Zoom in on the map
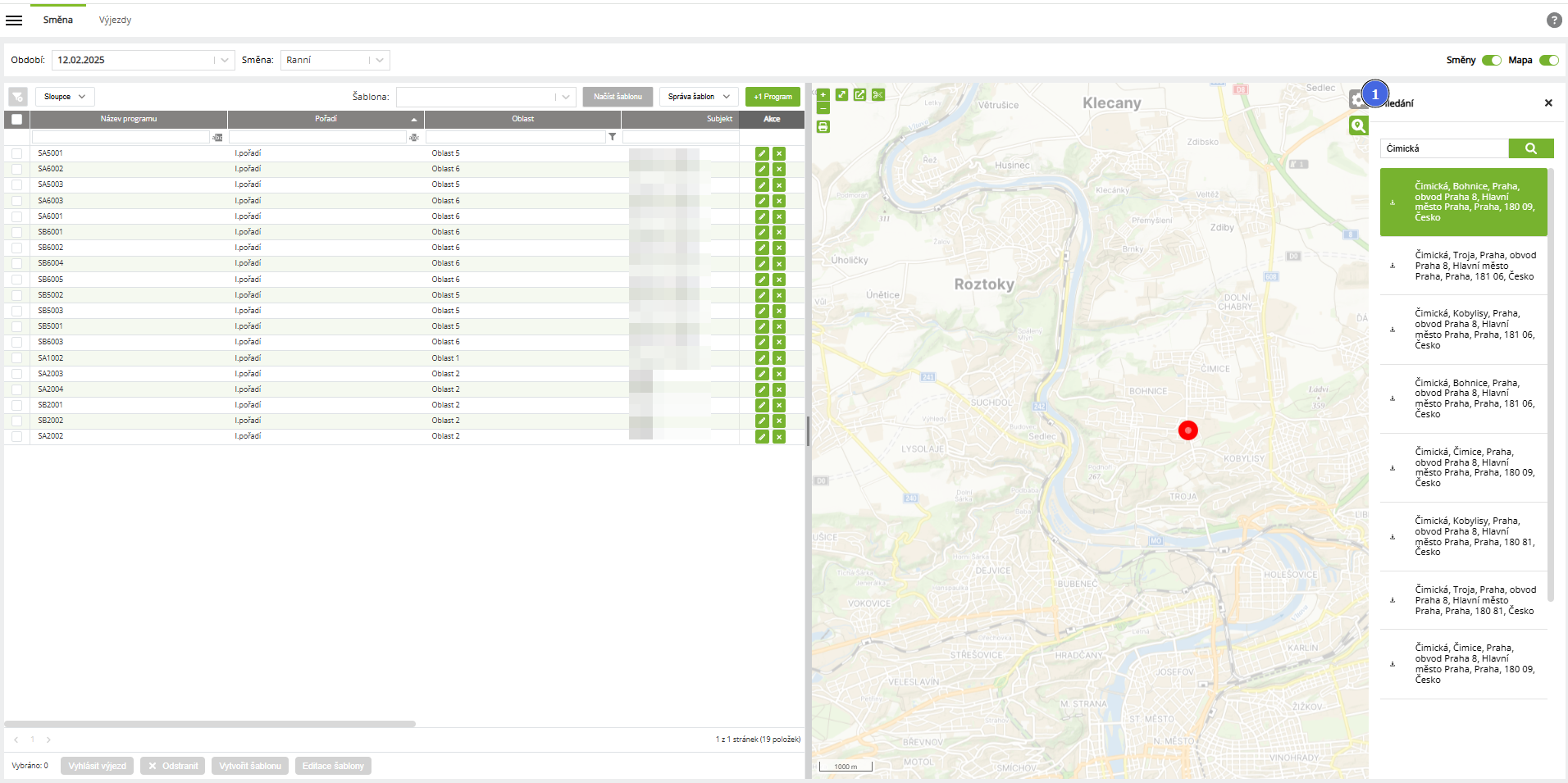The height and width of the screenshot is (783, 1568). [823, 94]
